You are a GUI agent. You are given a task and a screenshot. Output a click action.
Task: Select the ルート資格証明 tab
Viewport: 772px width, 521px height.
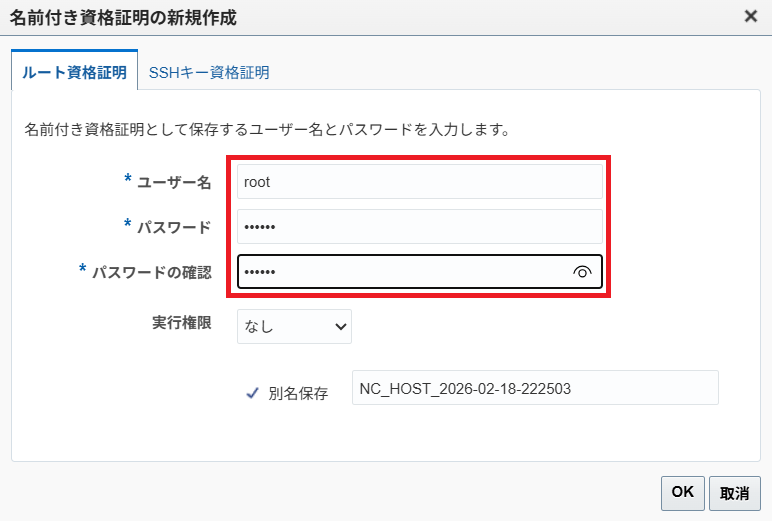coord(74,72)
